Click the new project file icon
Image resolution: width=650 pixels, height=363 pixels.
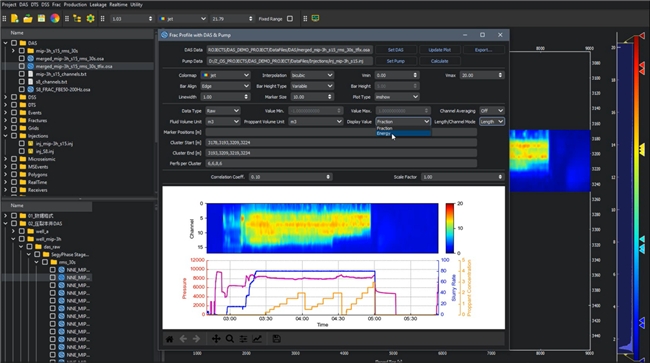15,18
